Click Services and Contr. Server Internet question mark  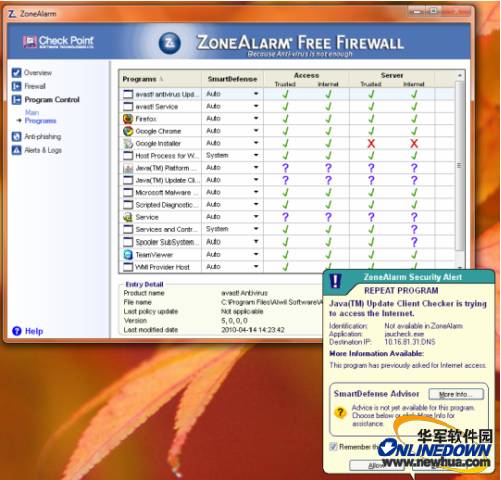pos(414,229)
